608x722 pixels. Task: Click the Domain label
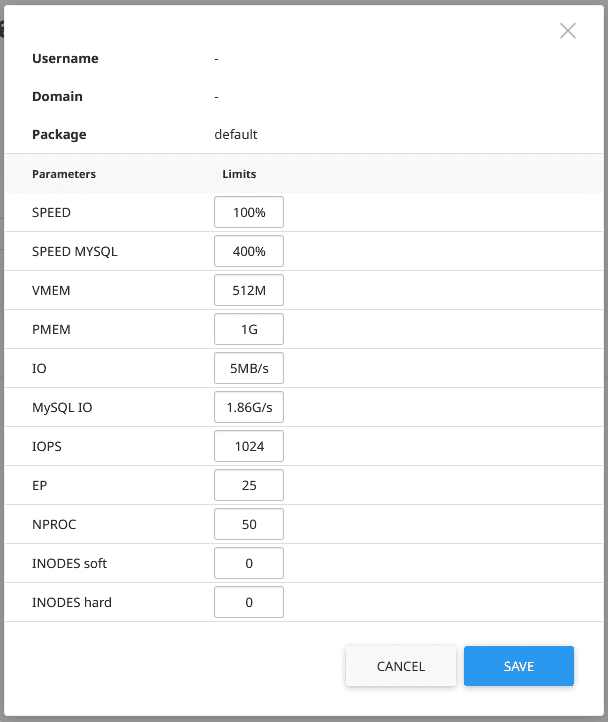pos(57,97)
